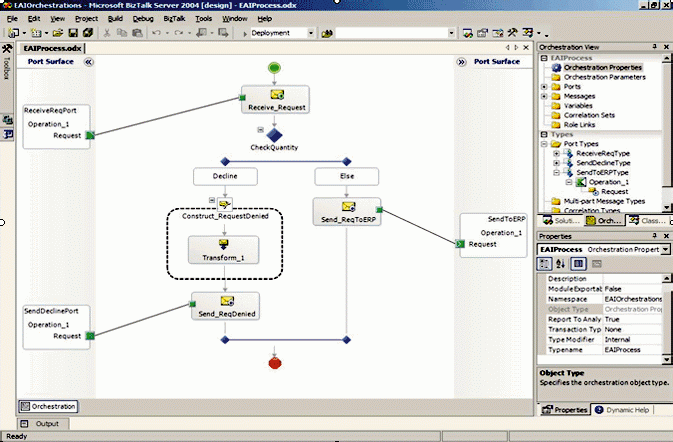Expand the Ports node in Orchestration View
Image resolution: width=673 pixels, height=442 pixels.
[x=543, y=86]
